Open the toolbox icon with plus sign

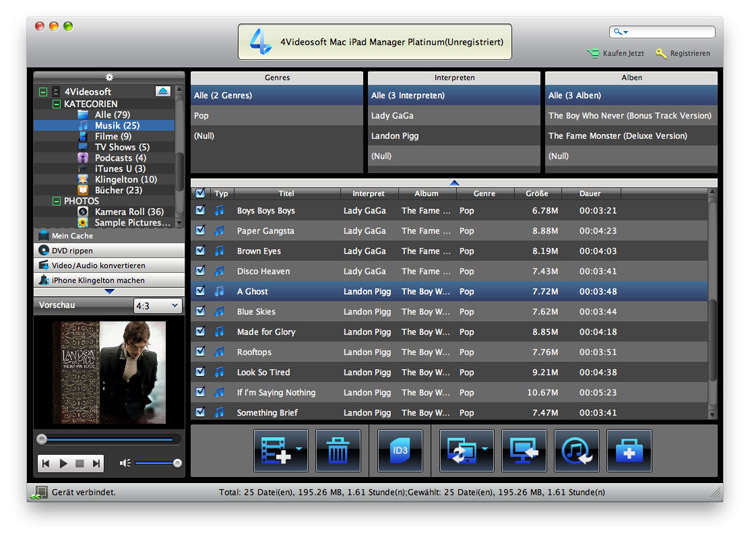pos(629,451)
